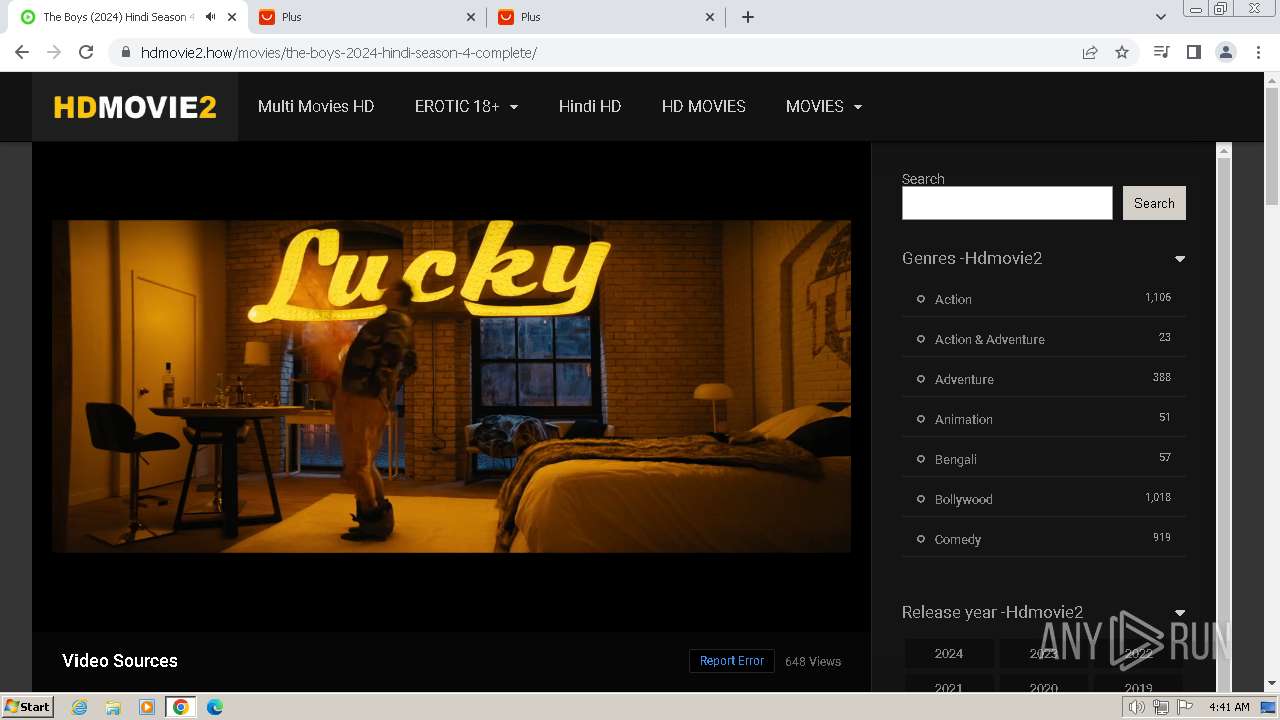Image resolution: width=1280 pixels, height=720 pixels.
Task: Open the Adventure genre
Action: pyautogui.click(x=964, y=379)
